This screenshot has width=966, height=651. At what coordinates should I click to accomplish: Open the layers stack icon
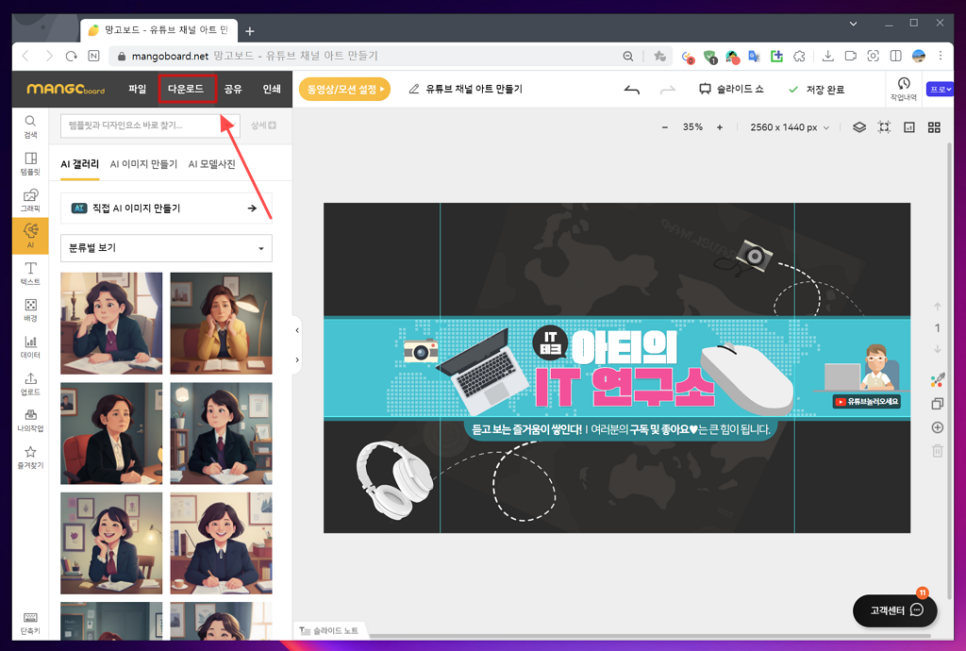pos(859,127)
